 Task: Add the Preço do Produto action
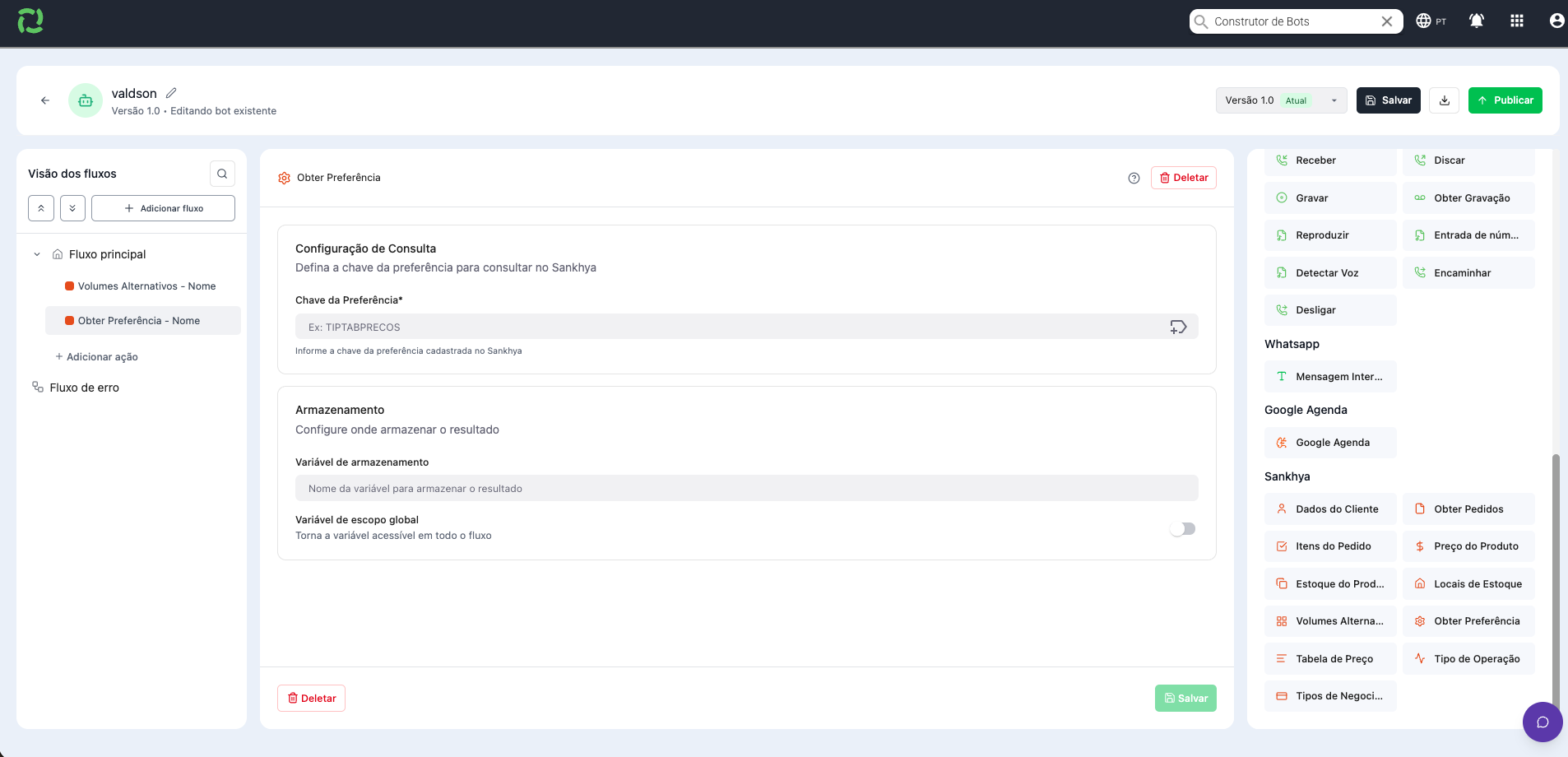[x=1468, y=546]
